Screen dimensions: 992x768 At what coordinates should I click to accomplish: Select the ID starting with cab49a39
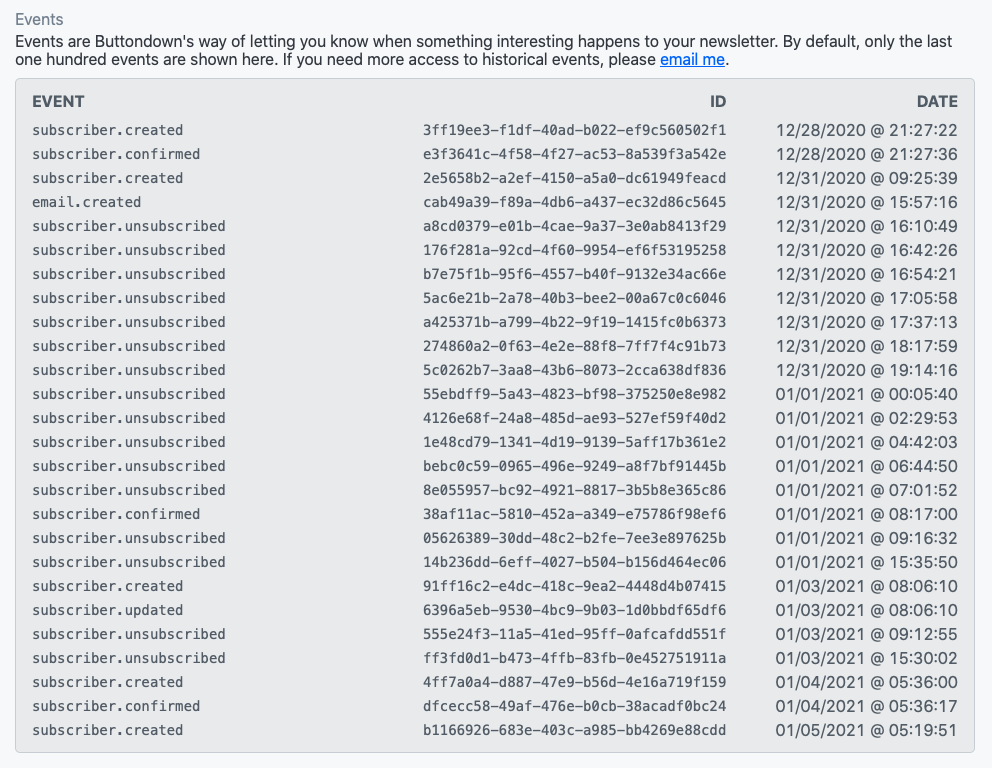point(574,202)
